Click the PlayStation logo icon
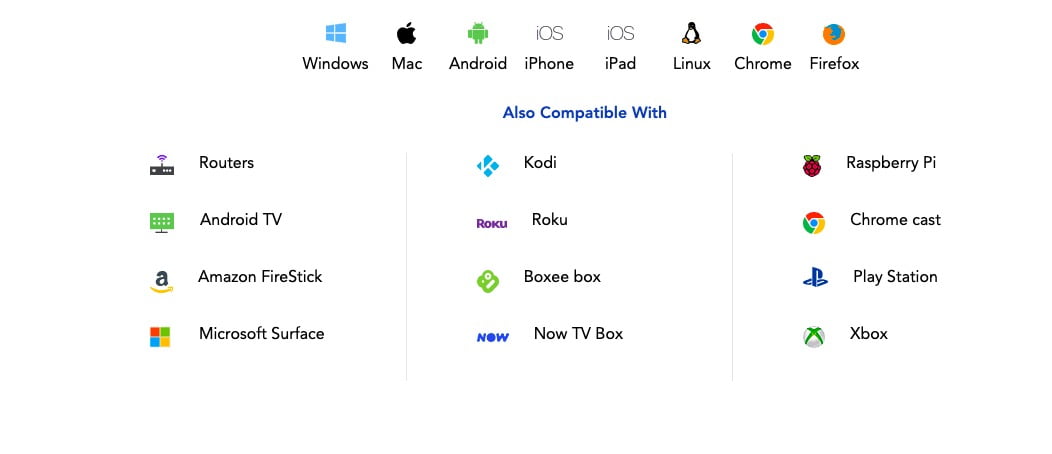This screenshot has width=1052, height=454. coord(815,279)
